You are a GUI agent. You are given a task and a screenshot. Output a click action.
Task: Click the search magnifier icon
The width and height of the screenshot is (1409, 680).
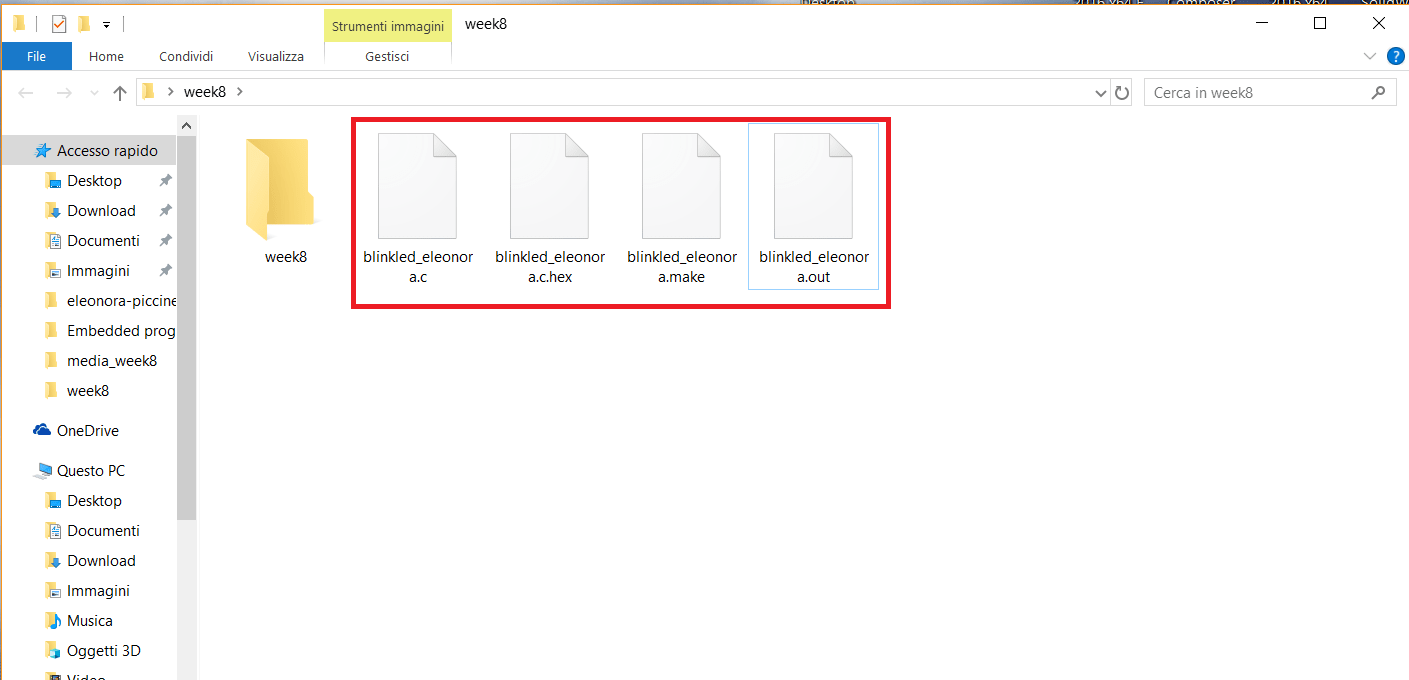1378,92
